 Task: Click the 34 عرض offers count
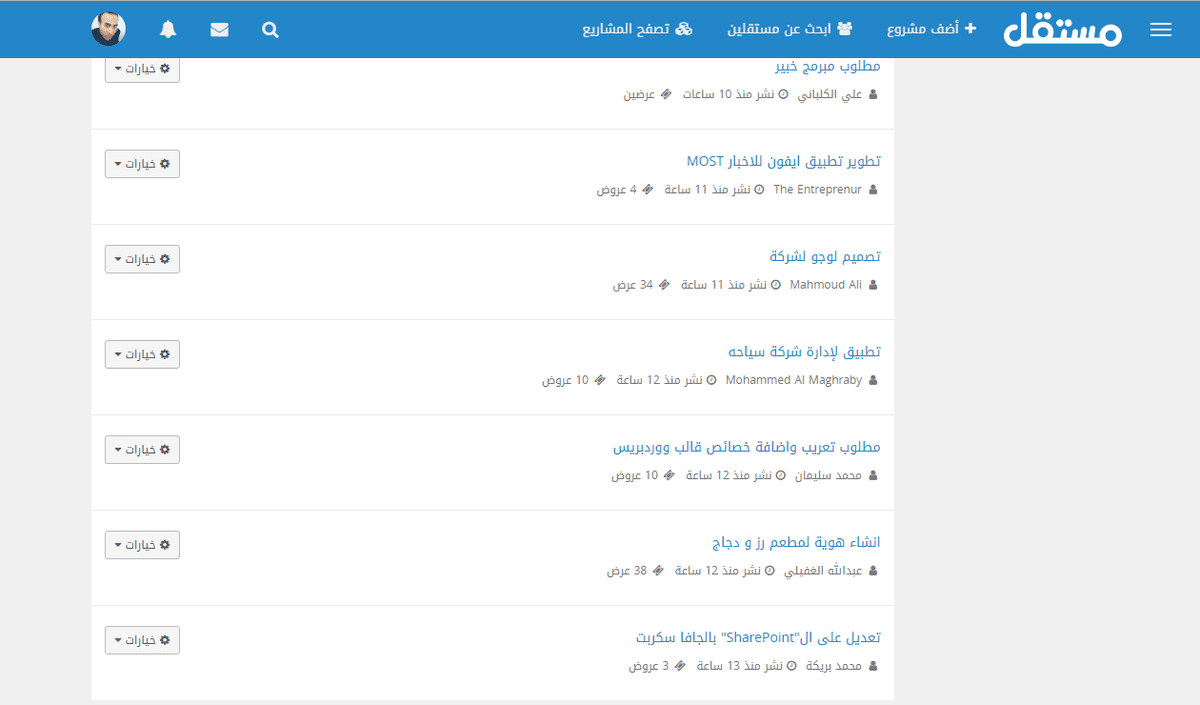pyautogui.click(x=633, y=285)
